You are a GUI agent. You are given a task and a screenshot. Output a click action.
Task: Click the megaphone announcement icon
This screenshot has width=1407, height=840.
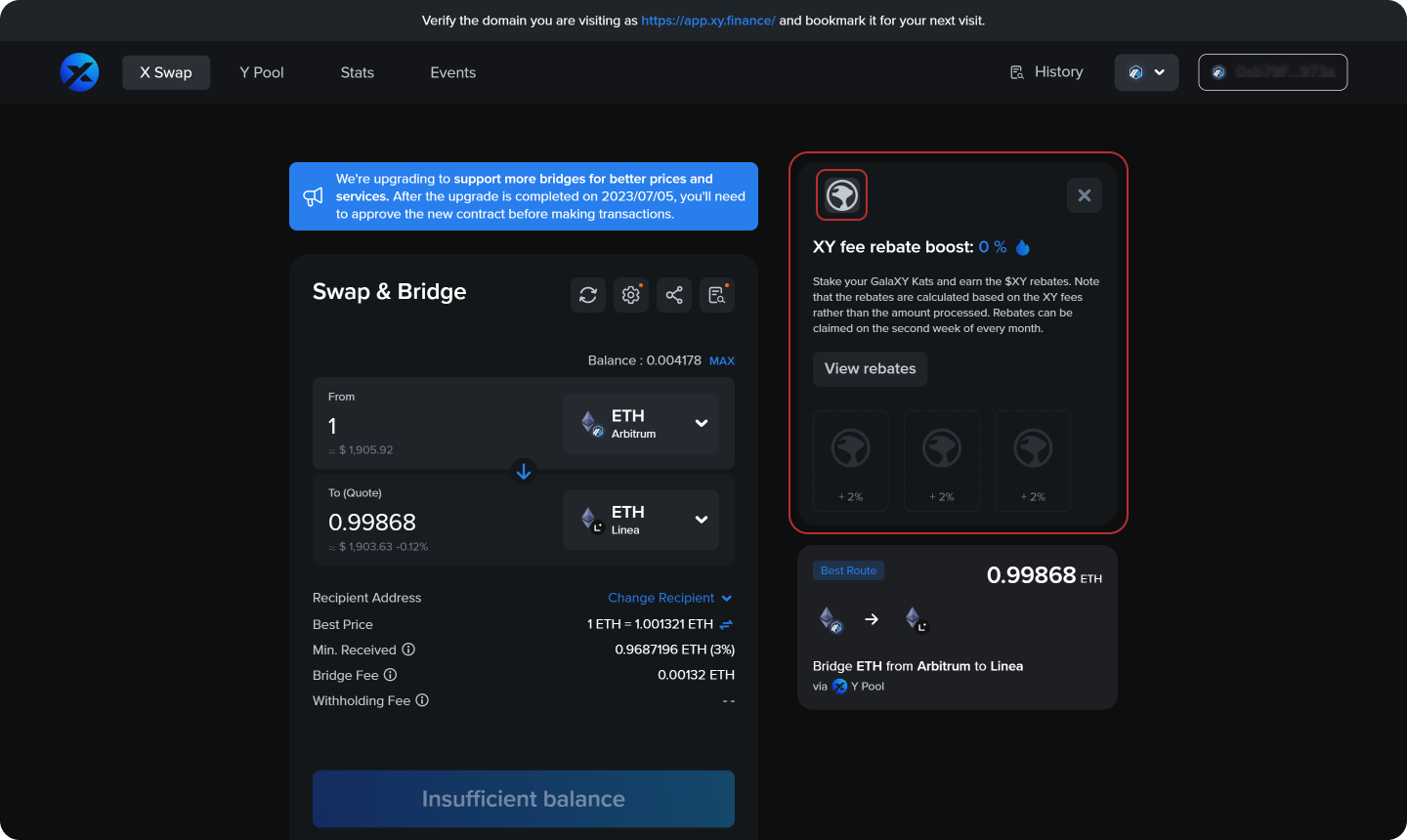click(313, 195)
